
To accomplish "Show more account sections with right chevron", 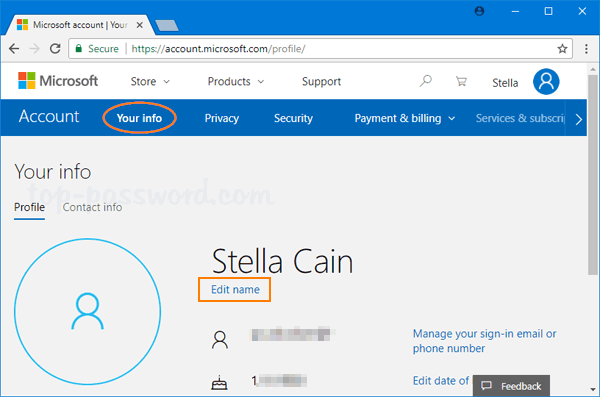I will pyautogui.click(x=579, y=119).
